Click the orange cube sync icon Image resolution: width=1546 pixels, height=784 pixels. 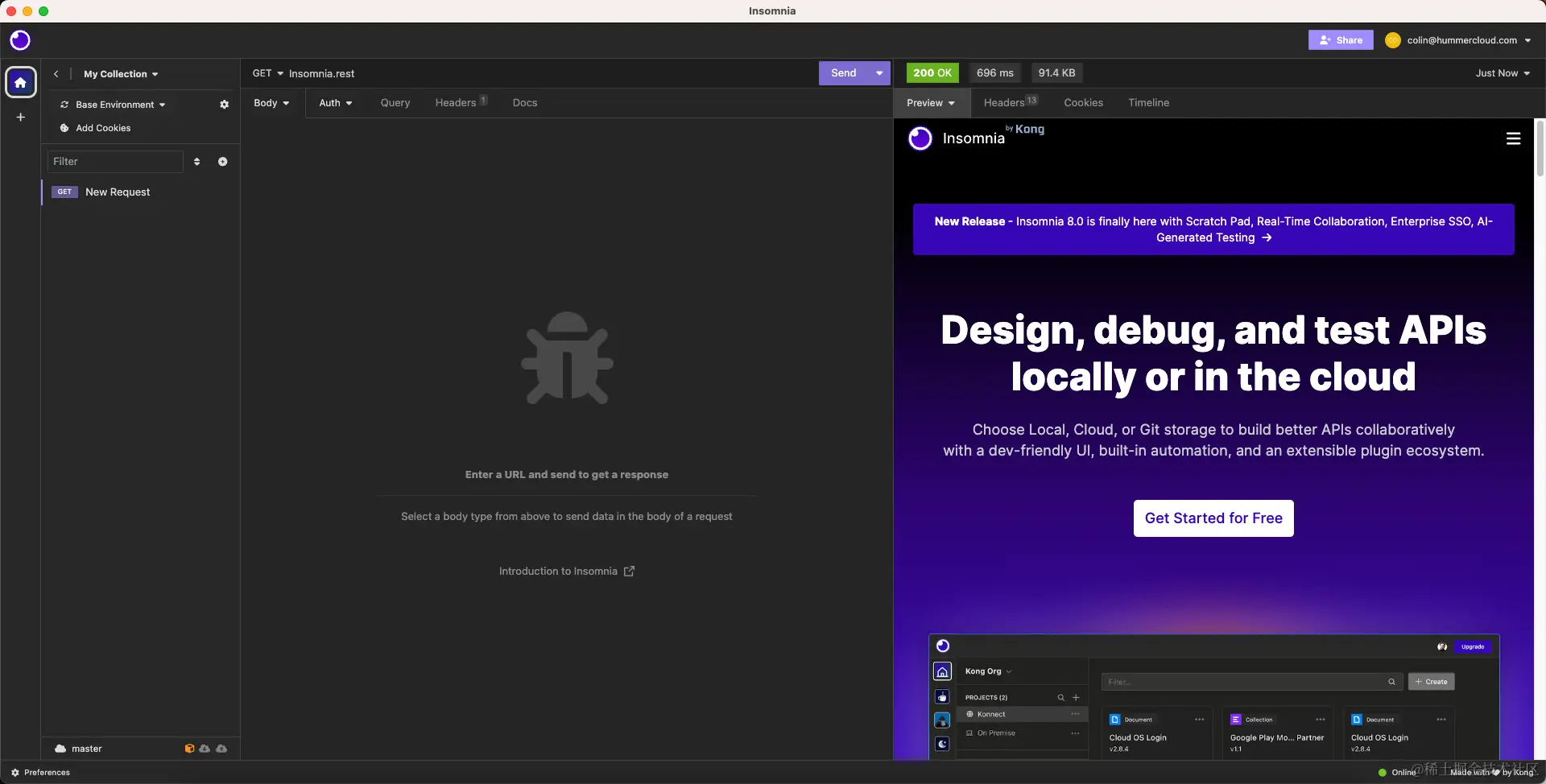(x=190, y=749)
